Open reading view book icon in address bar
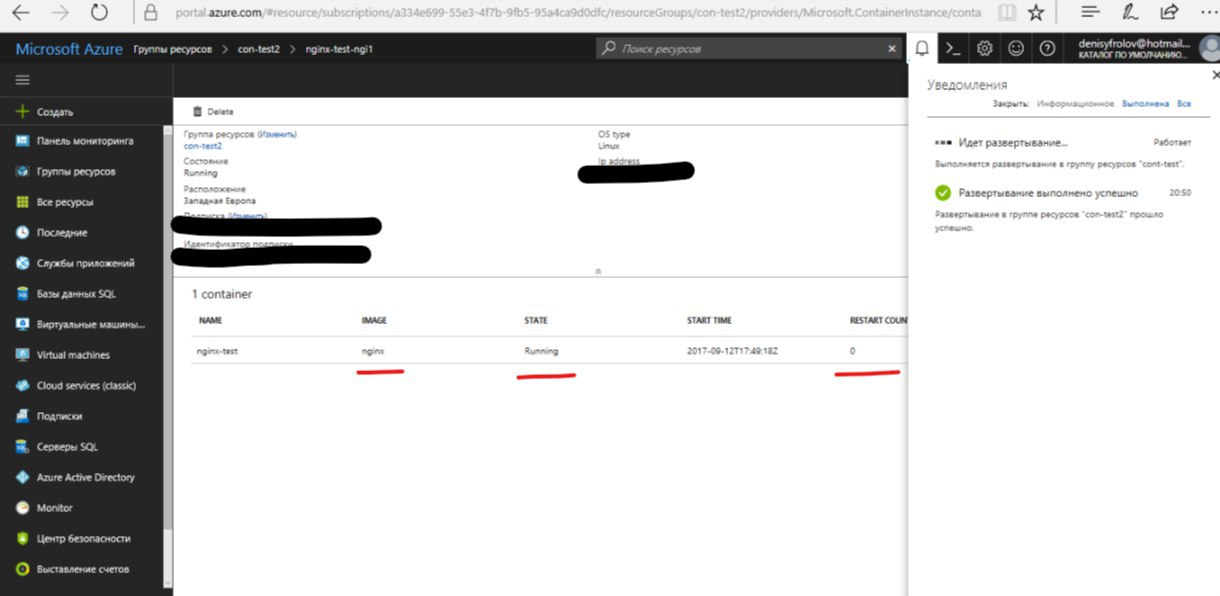Image resolution: width=1220 pixels, height=596 pixels. [1007, 13]
